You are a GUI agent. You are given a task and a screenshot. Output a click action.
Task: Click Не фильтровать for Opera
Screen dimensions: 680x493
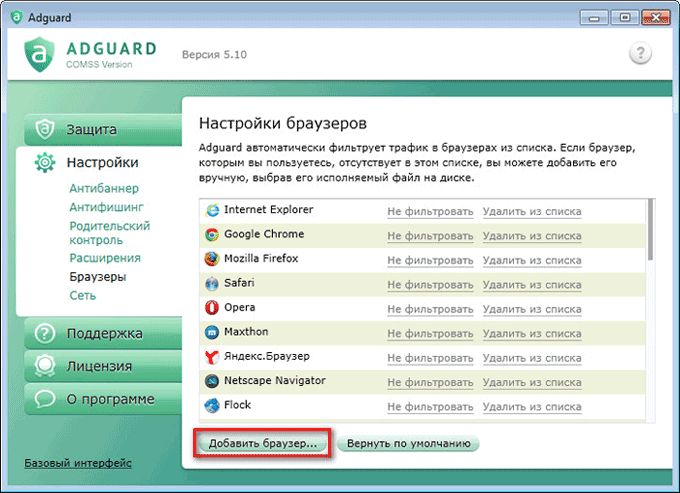tap(430, 309)
